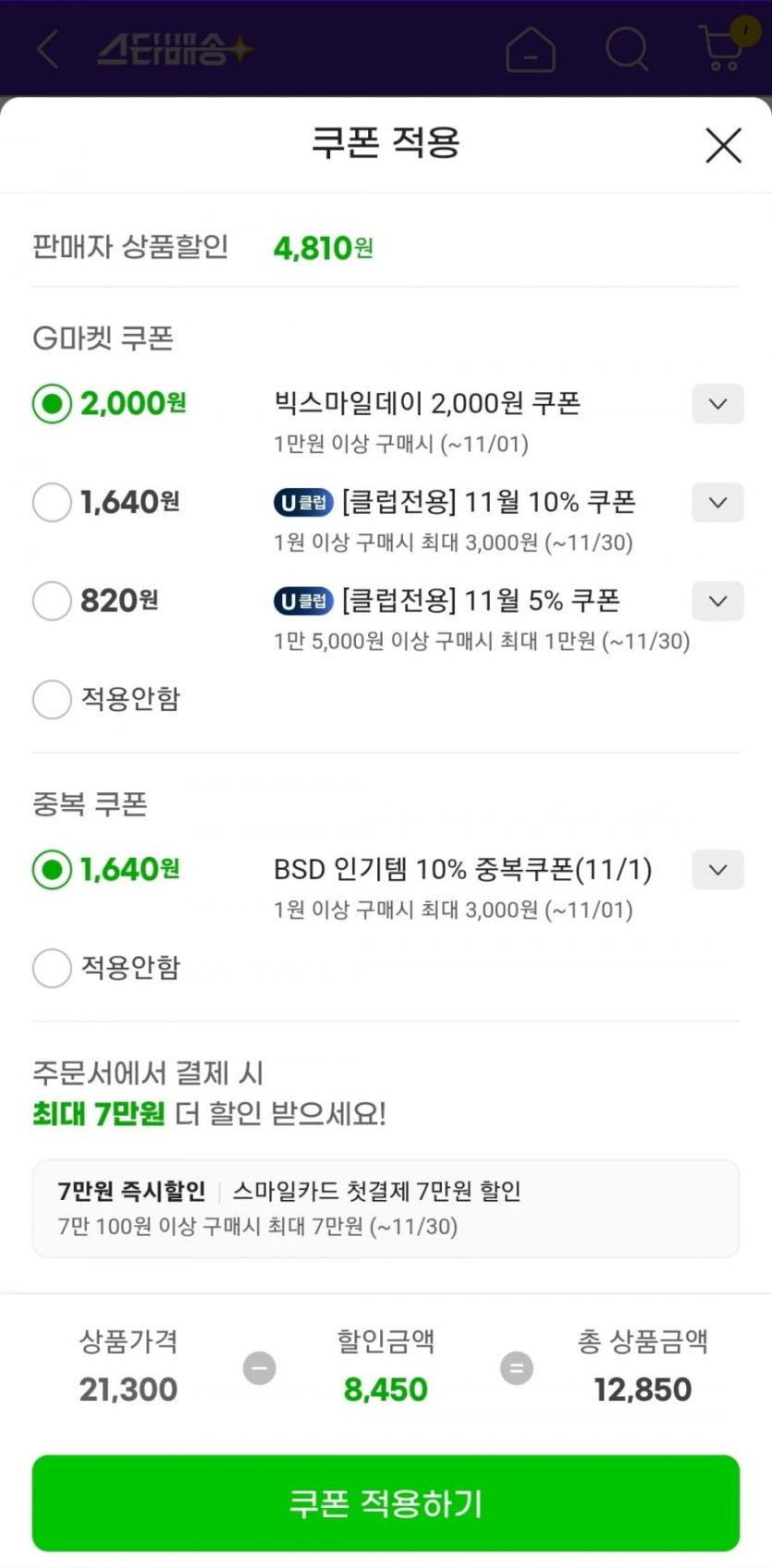This screenshot has width=772, height=1568.
Task: Select the 2,000원 Big Smile Day coupon
Action: tap(52, 404)
